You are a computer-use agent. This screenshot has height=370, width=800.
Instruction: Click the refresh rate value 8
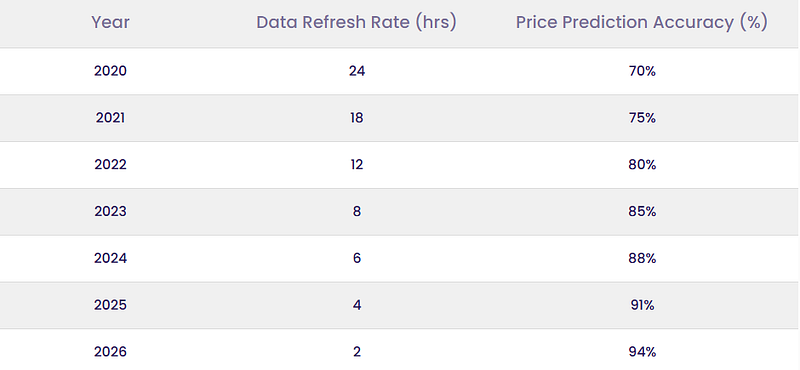point(357,211)
